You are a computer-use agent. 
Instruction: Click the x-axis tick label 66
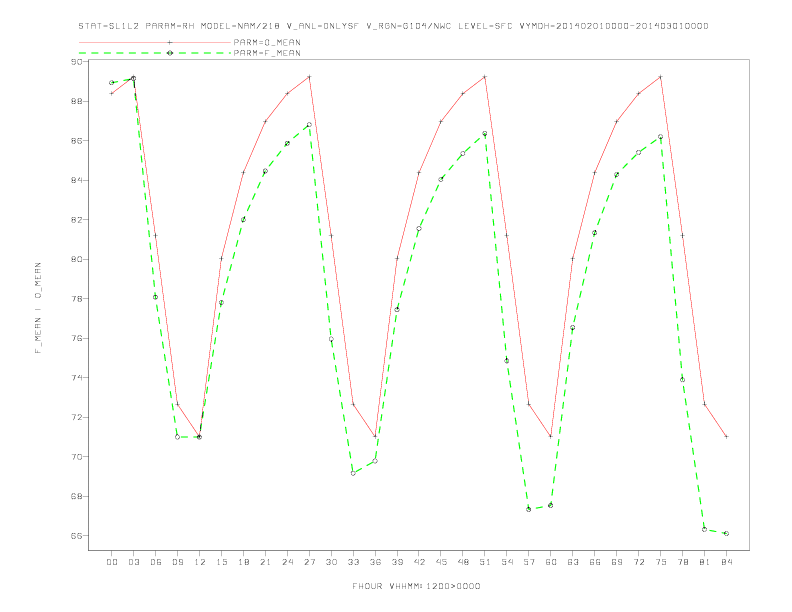pos(595,562)
